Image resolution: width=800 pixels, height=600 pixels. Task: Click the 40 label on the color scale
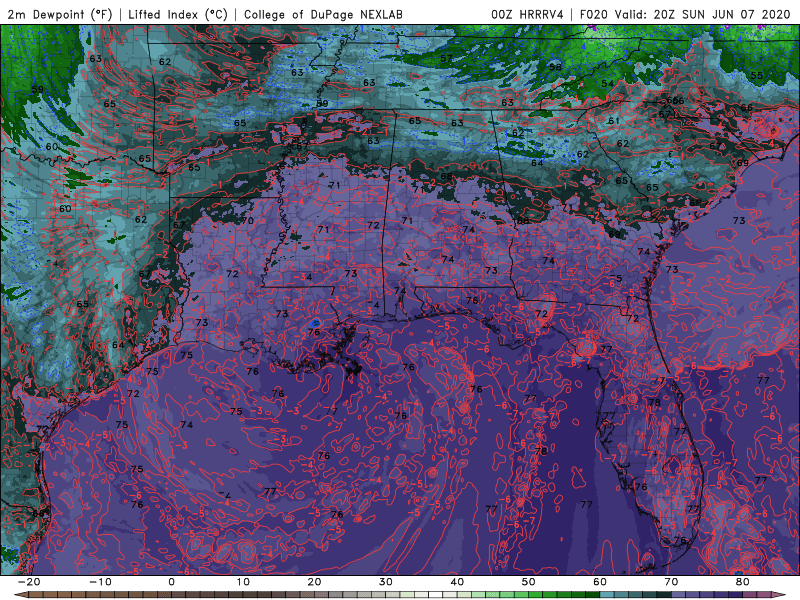point(457,582)
